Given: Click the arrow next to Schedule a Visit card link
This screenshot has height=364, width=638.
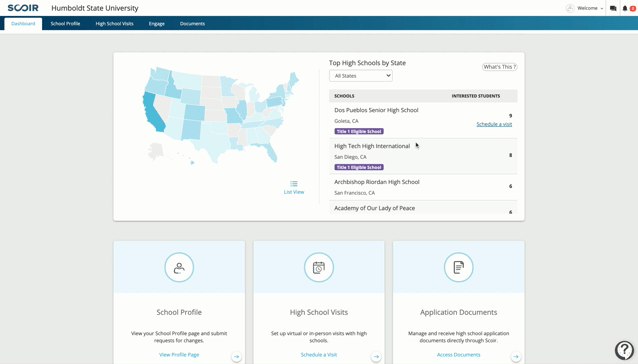Looking at the screenshot, I should tap(376, 357).
